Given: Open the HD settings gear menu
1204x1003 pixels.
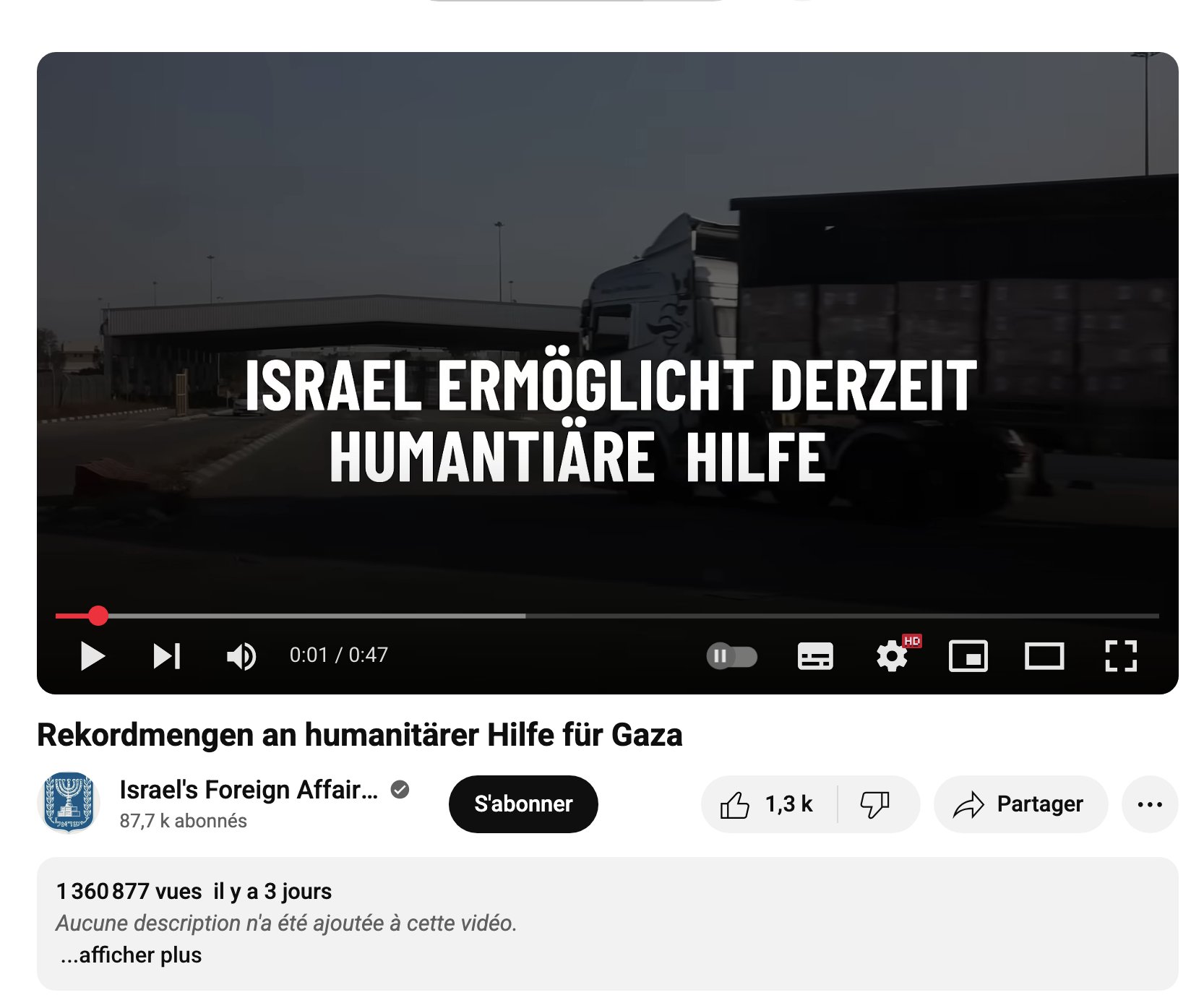Looking at the screenshot, I should pyautogui.click(x=894, y=655).
